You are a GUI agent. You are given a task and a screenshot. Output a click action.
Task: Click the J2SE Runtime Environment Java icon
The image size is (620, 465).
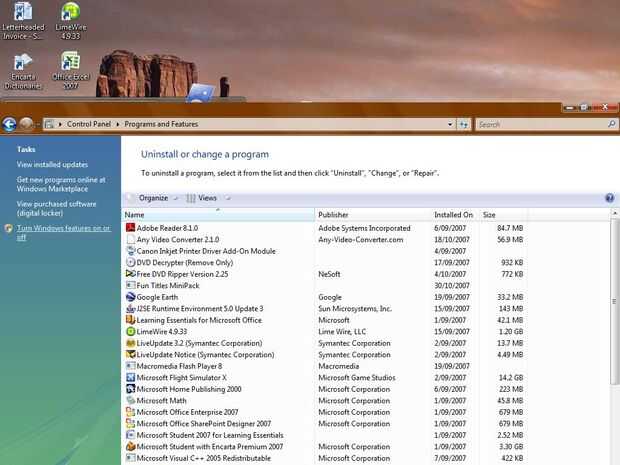coord(130,308)
